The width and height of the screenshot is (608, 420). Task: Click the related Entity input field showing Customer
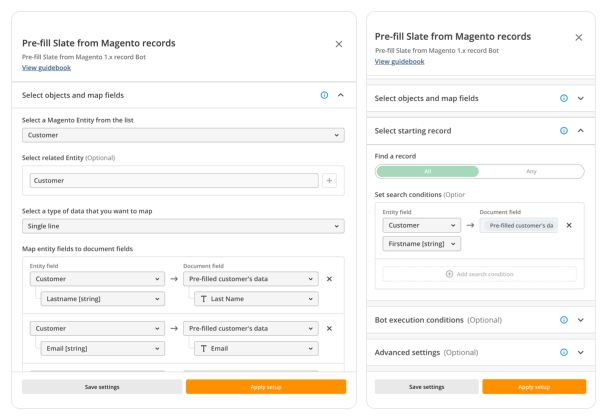(x=174, y=181)
